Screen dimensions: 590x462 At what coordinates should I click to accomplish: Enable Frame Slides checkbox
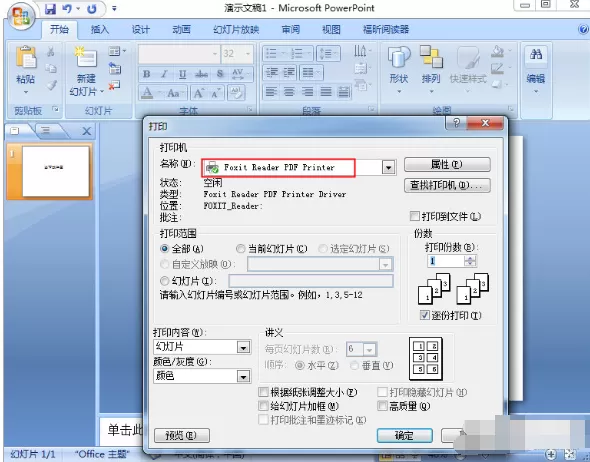(263, 406)
